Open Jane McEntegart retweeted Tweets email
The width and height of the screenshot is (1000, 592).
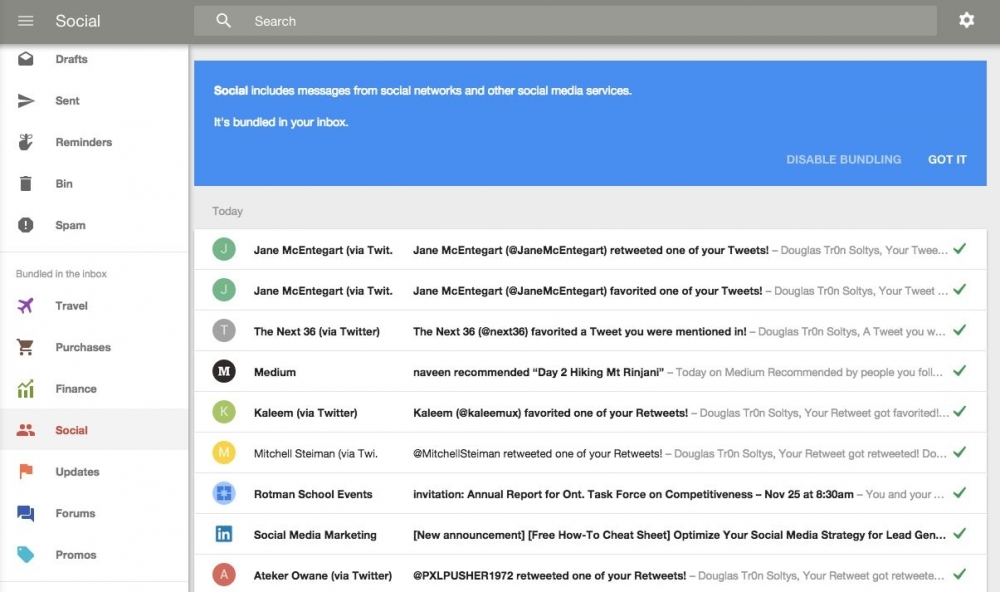click(590, 249)
